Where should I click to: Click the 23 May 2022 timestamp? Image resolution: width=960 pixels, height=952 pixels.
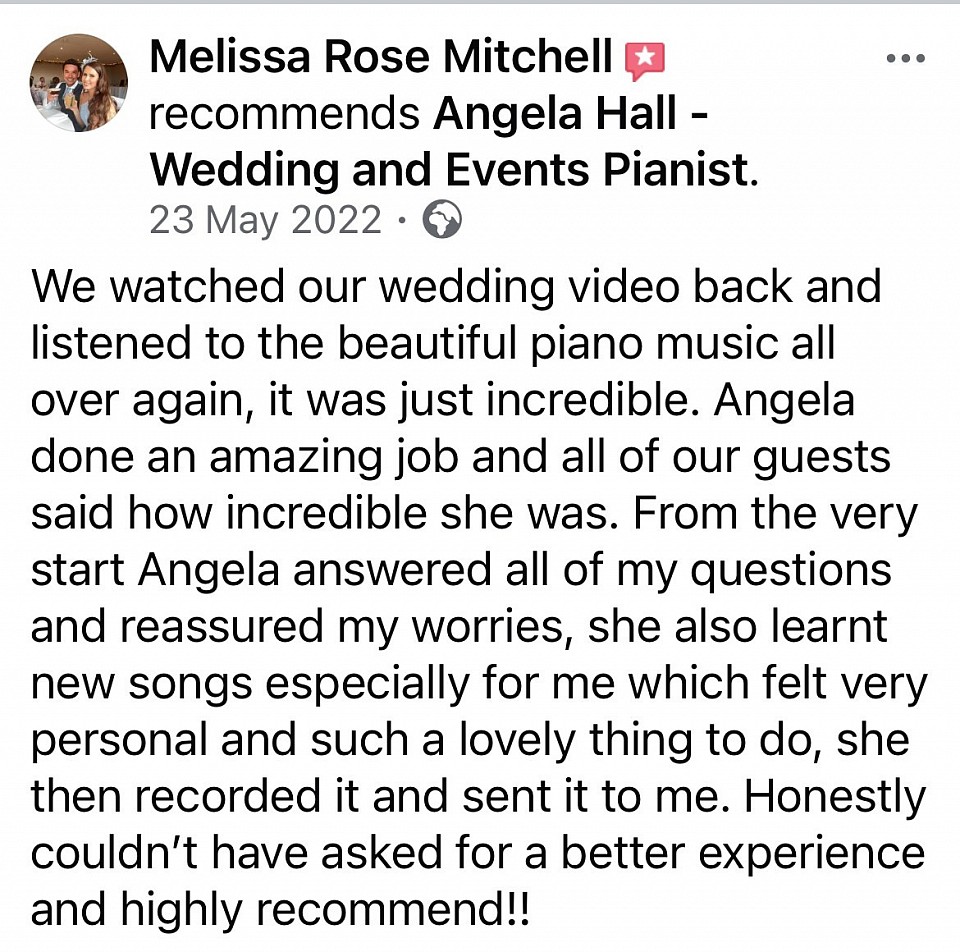(265, 221)
